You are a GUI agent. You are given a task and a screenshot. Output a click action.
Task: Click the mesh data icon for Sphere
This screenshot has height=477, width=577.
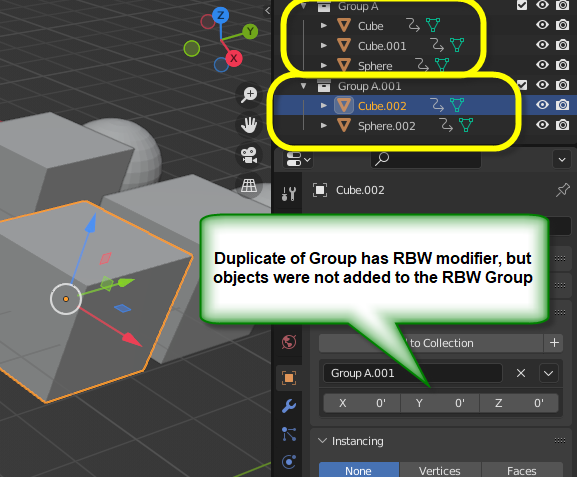point(442,65)
